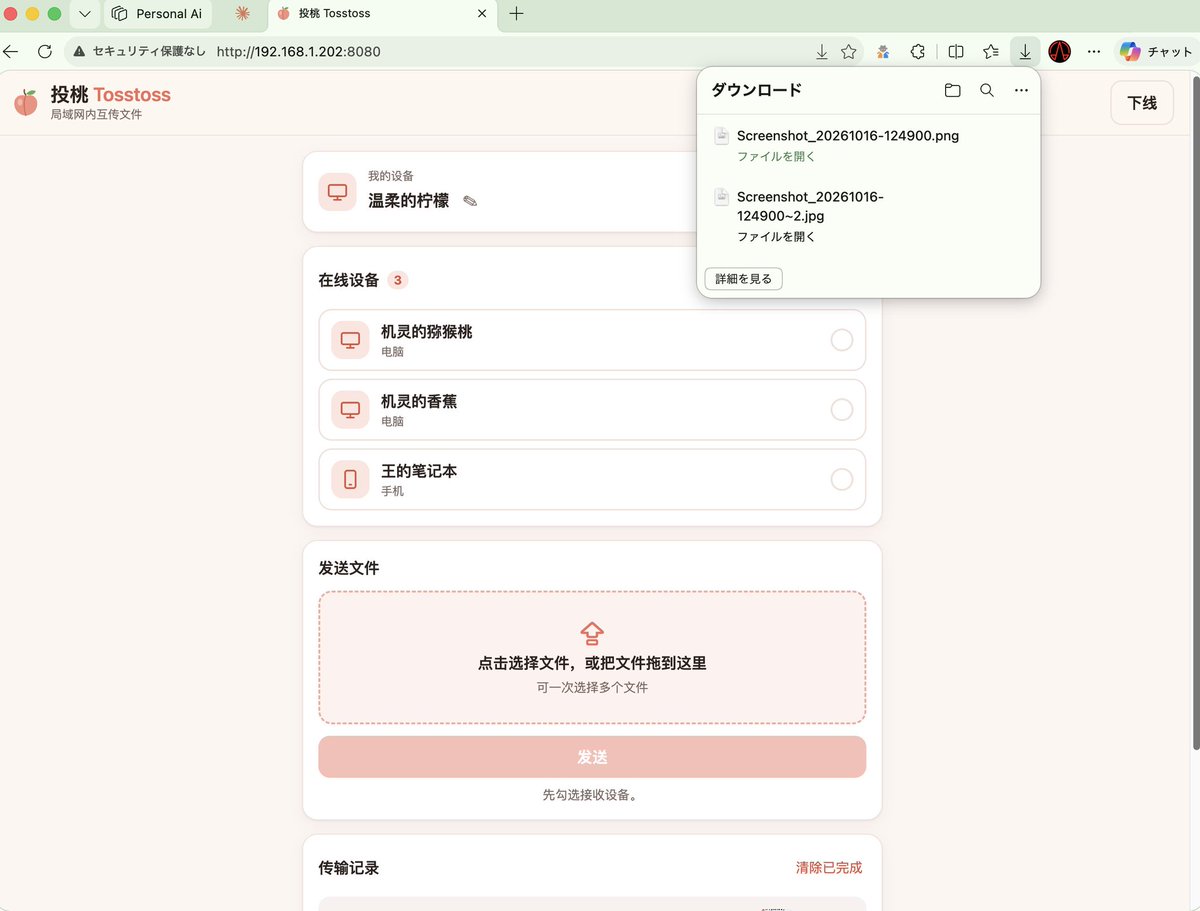Click 清除已完成 link
The width and height of the screenshot is (1200, 911).
[x=829, y=868]
